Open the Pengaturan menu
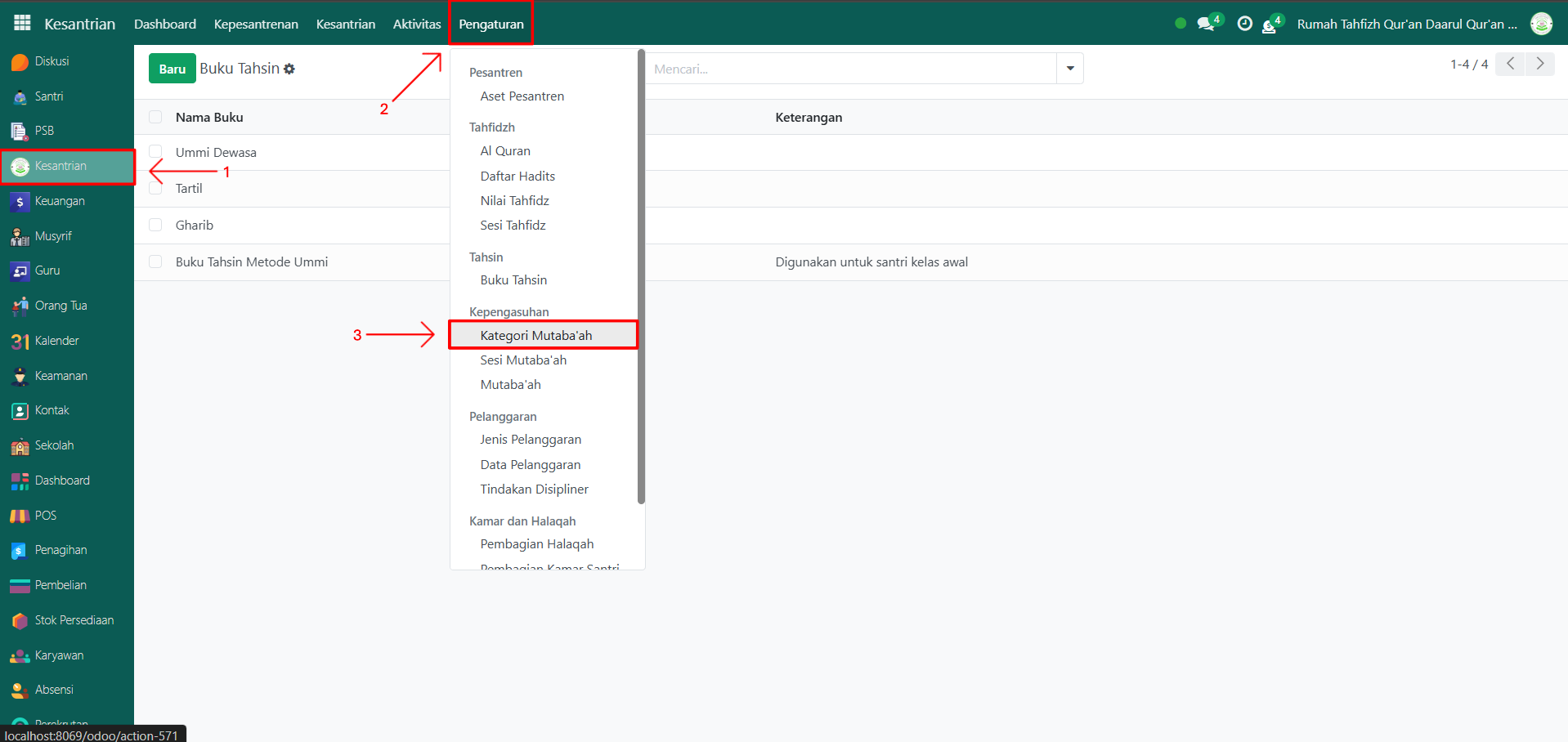The width and height of the screenshot is (1568, 742). (491, 24)
